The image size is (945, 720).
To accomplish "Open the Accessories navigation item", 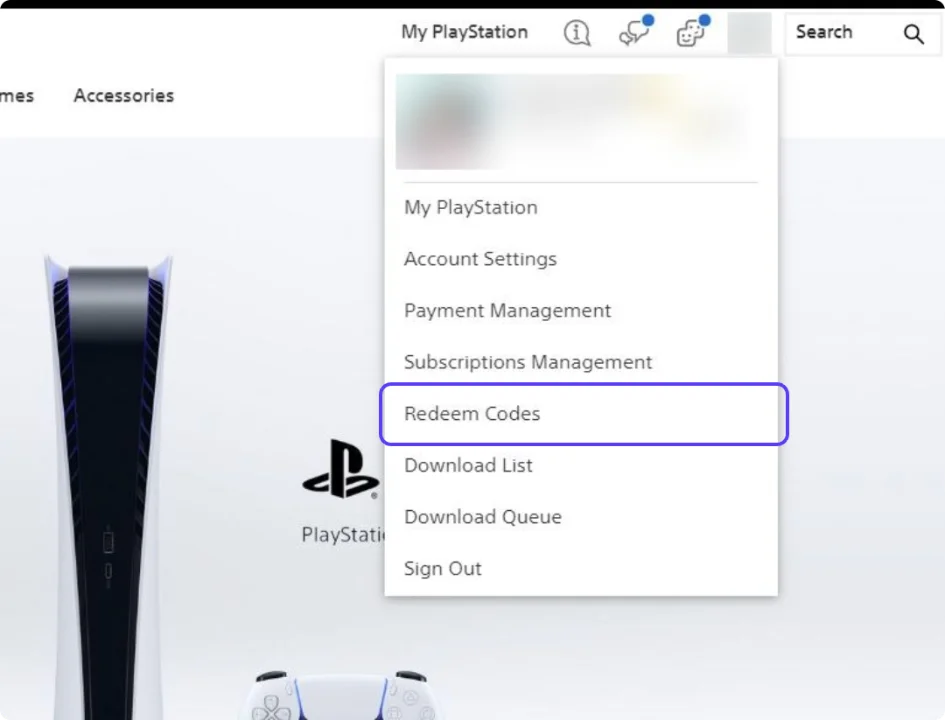I will coord(124,95).
